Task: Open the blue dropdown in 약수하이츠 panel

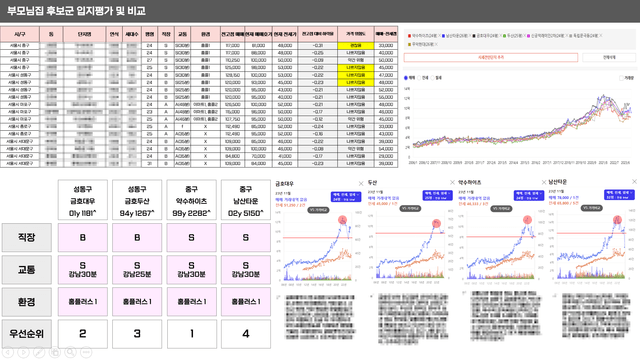Action: pyautogui.click(x=529, y=196)
